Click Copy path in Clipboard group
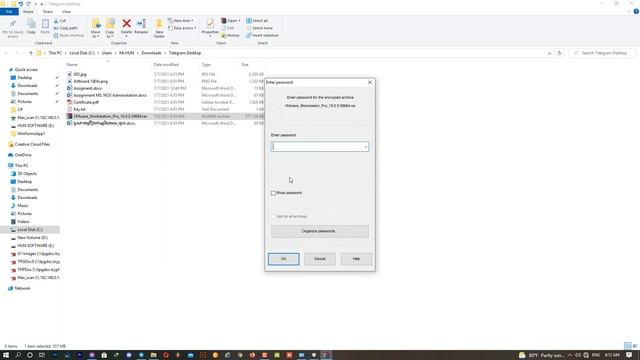 (x=65, y=28)
